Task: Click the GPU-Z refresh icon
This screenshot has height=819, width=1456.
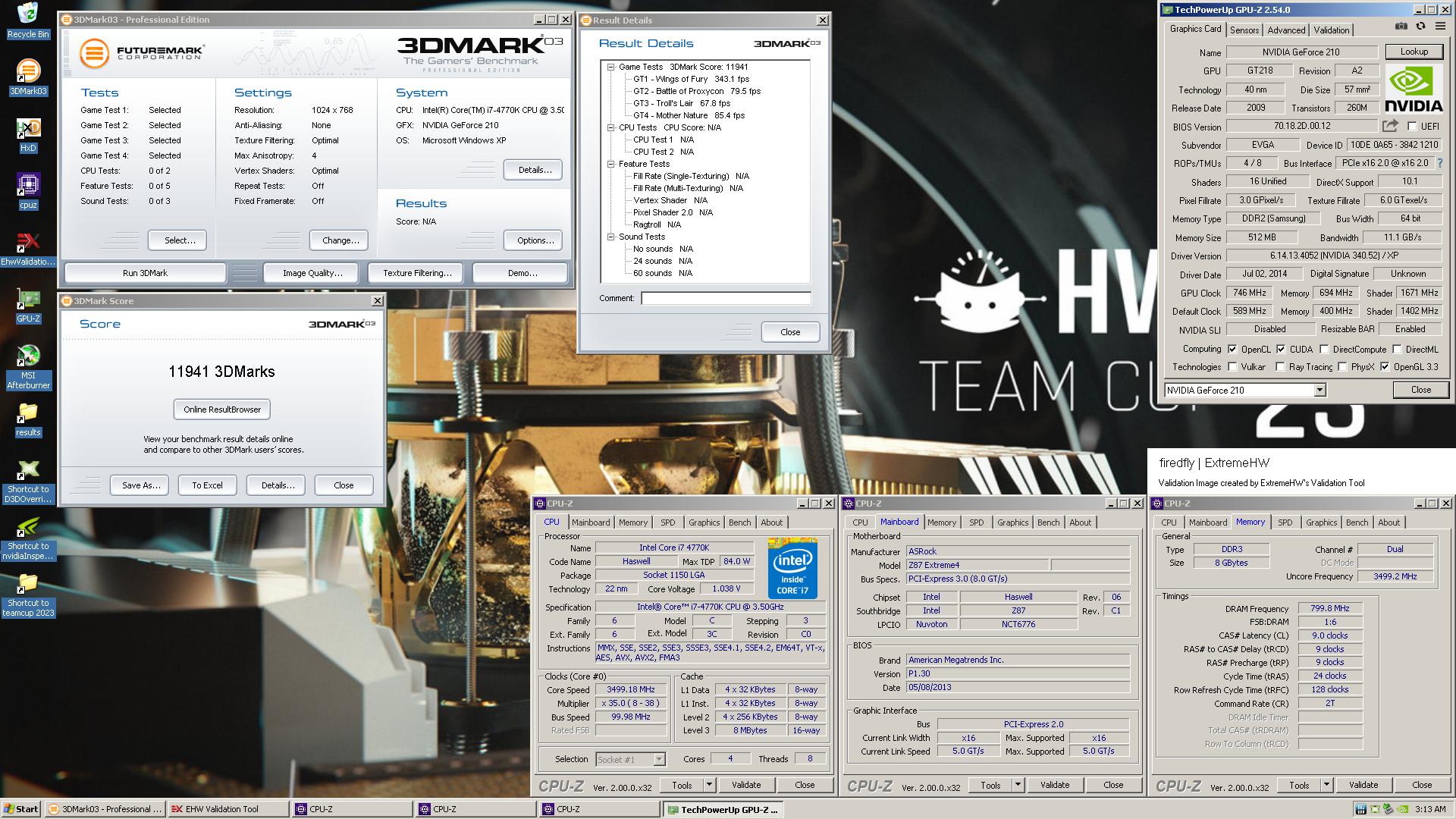Action: click(1420, 27)
